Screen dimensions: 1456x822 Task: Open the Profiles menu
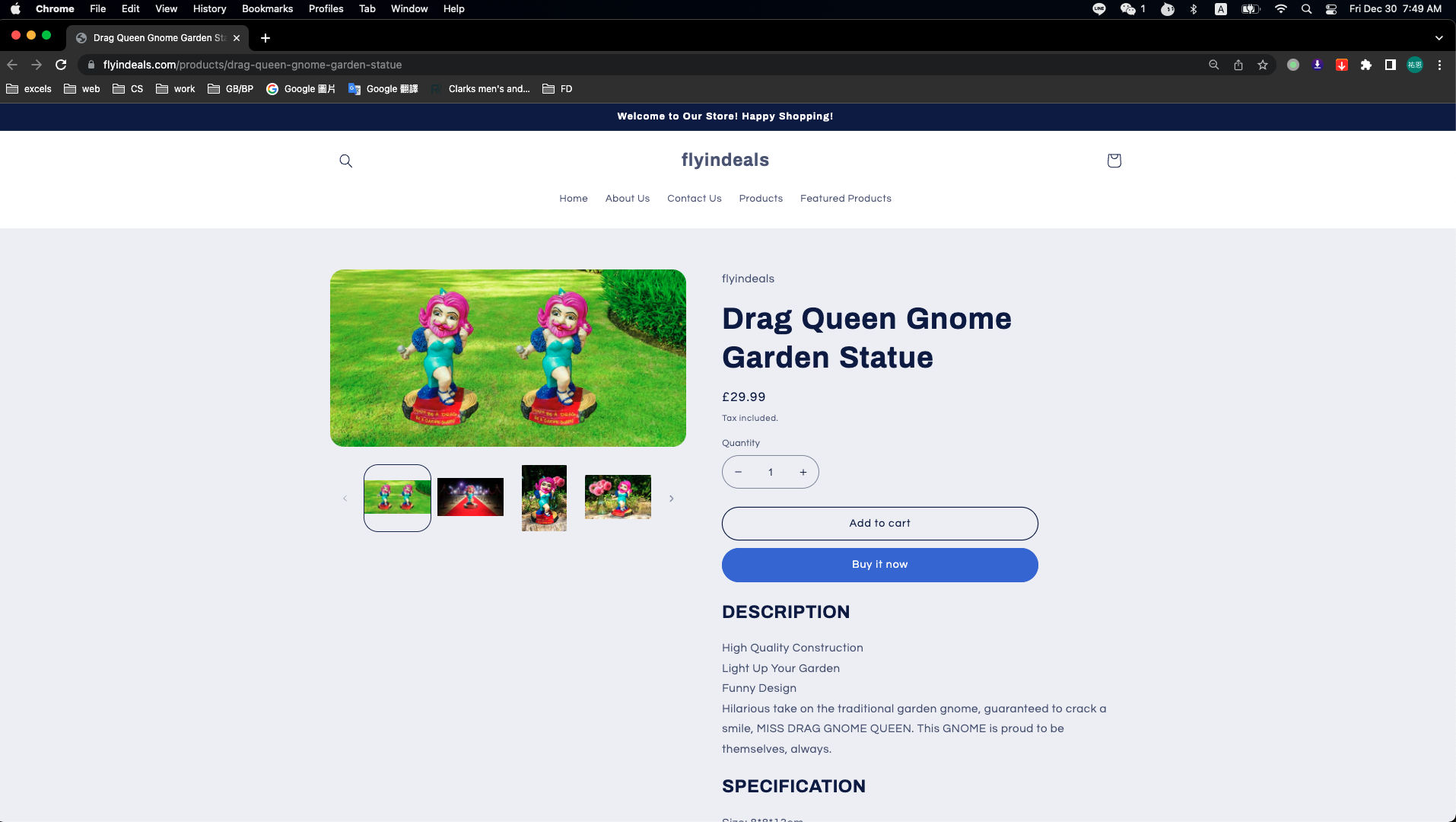tap(326, 9)
